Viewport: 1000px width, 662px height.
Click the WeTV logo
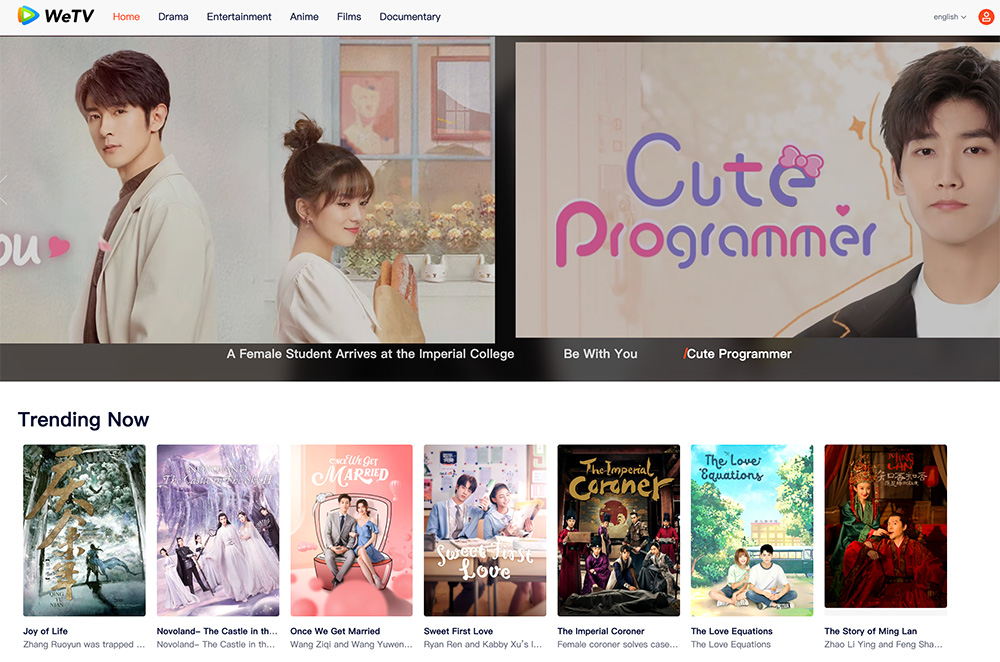(x=55, y=16)
